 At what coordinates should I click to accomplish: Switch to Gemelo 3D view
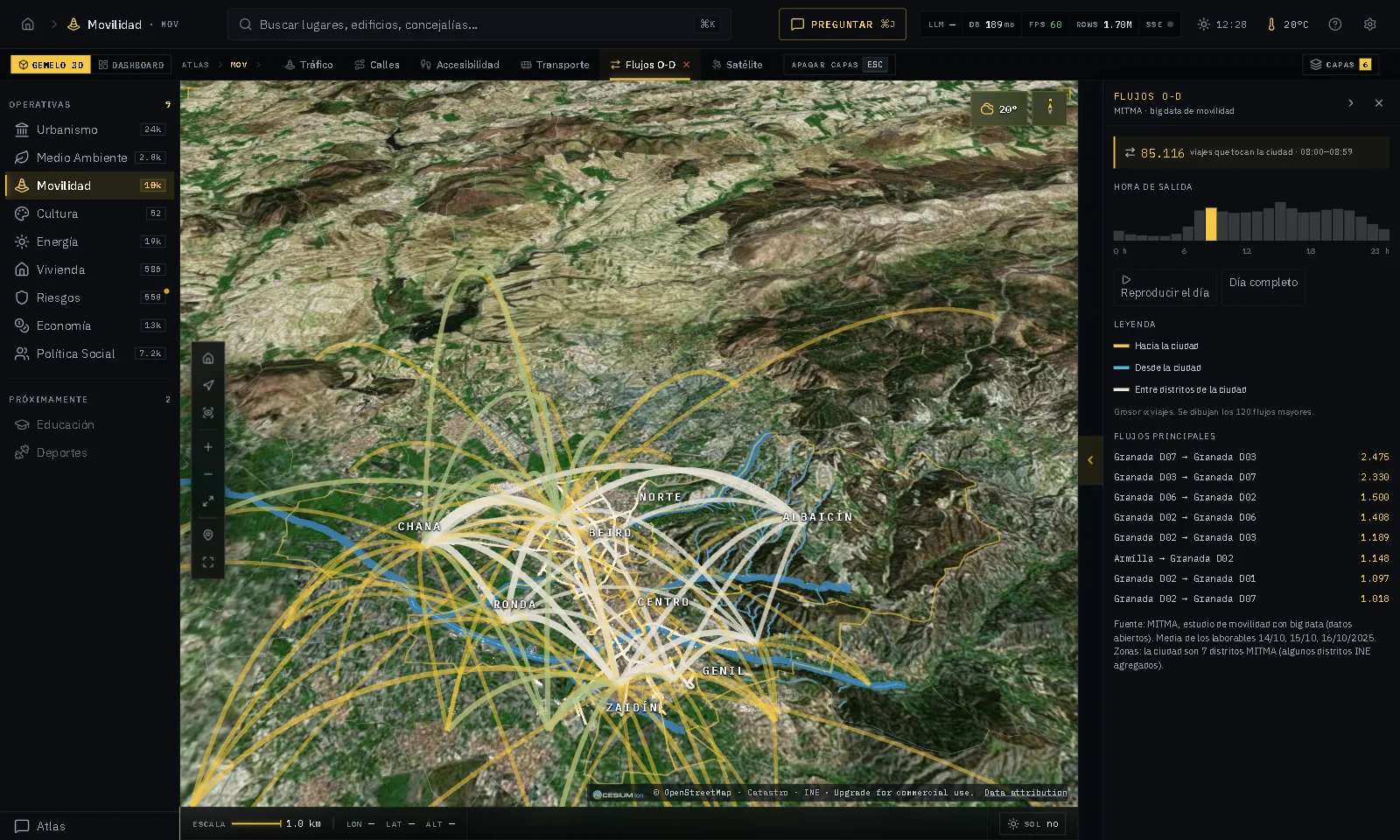51,65
